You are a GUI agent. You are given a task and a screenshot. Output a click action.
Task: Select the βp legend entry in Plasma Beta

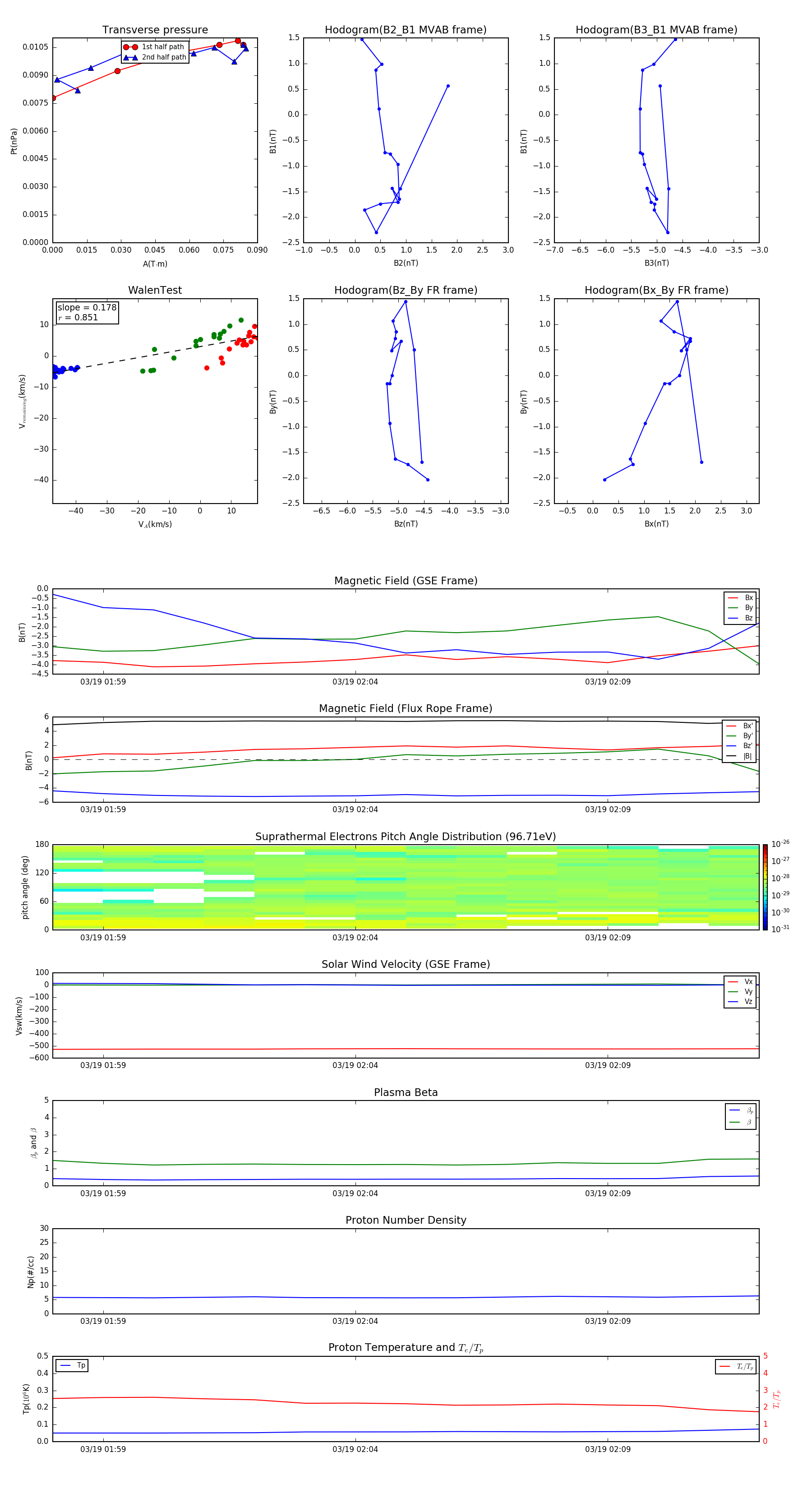click(741, 1110)
